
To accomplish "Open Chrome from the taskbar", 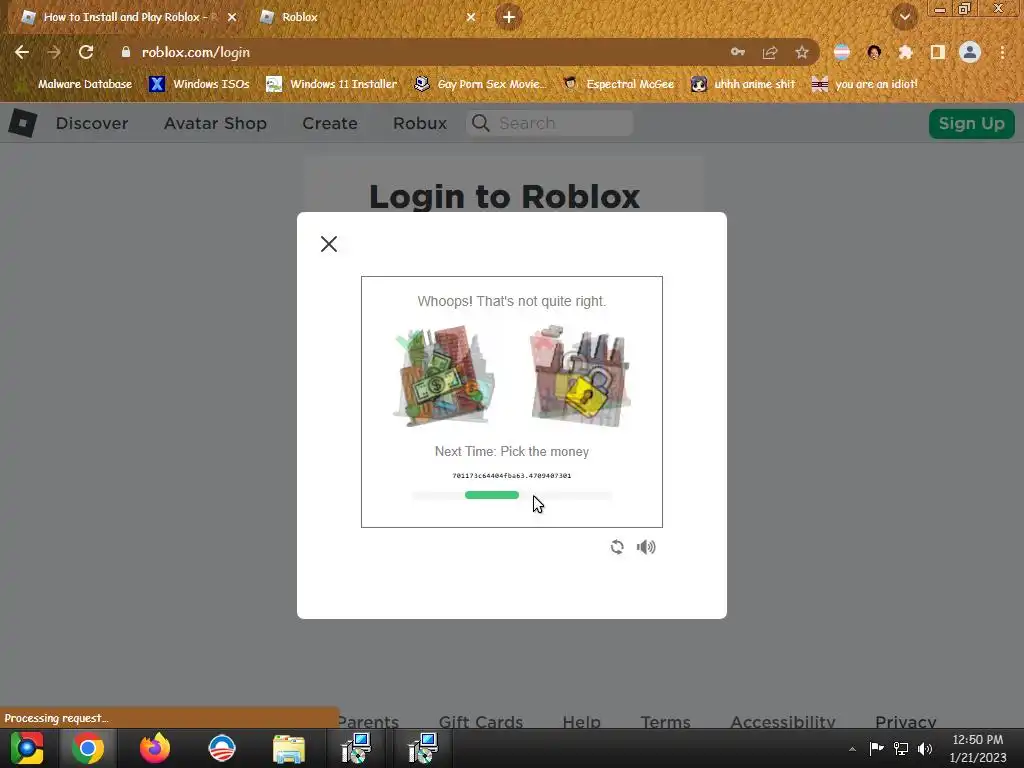I will pyautogui.click(x=88, y=748).
